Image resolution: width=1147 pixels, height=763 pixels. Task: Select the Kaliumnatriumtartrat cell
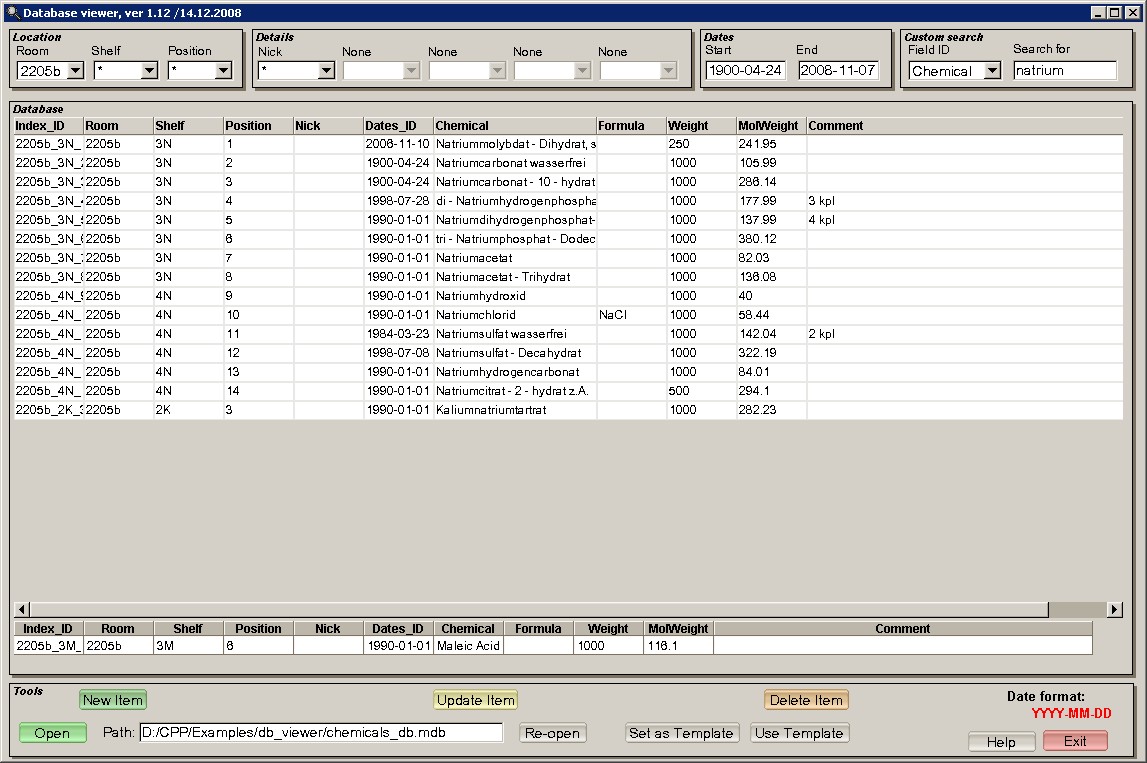coord(515,410)
